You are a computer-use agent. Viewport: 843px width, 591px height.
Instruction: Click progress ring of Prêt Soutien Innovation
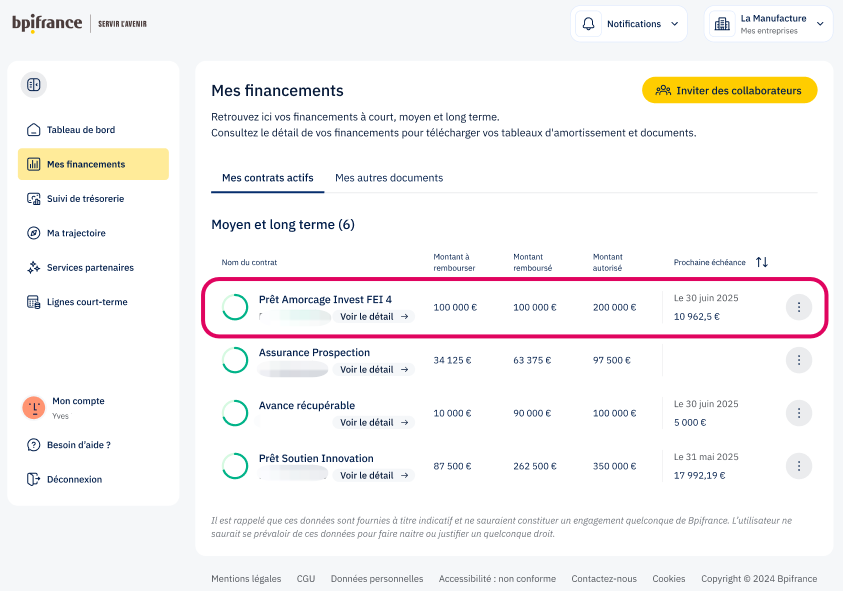click(x=235, y=466)
